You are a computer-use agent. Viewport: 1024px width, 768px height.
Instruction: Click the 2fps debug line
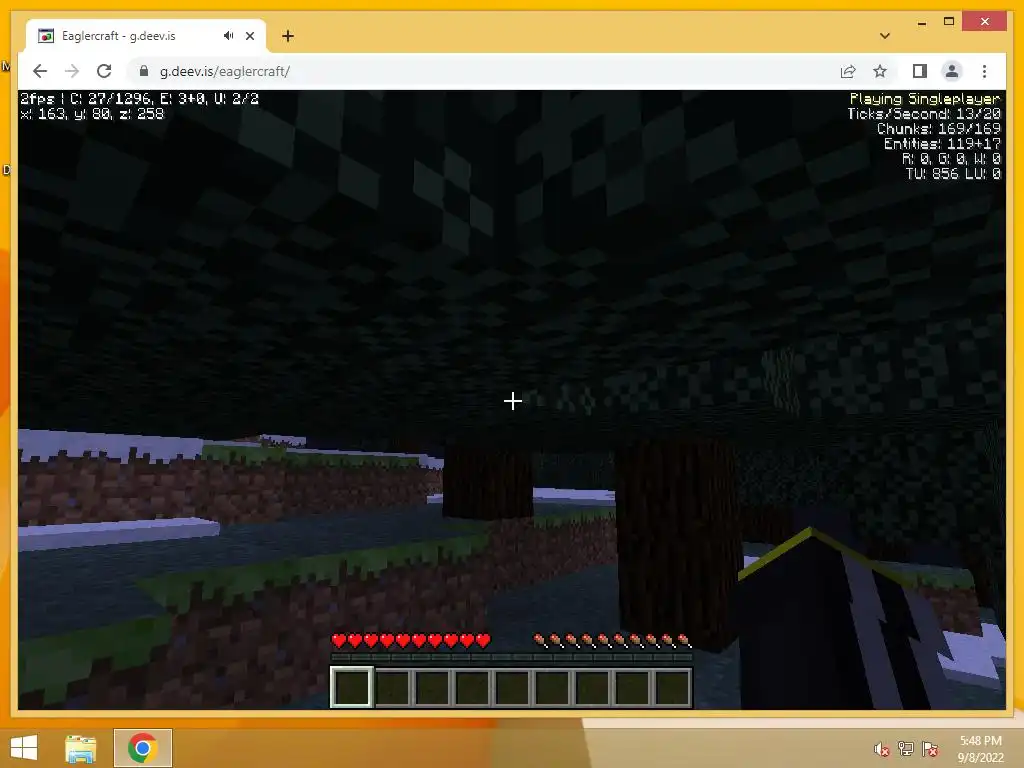coord(139,99)
